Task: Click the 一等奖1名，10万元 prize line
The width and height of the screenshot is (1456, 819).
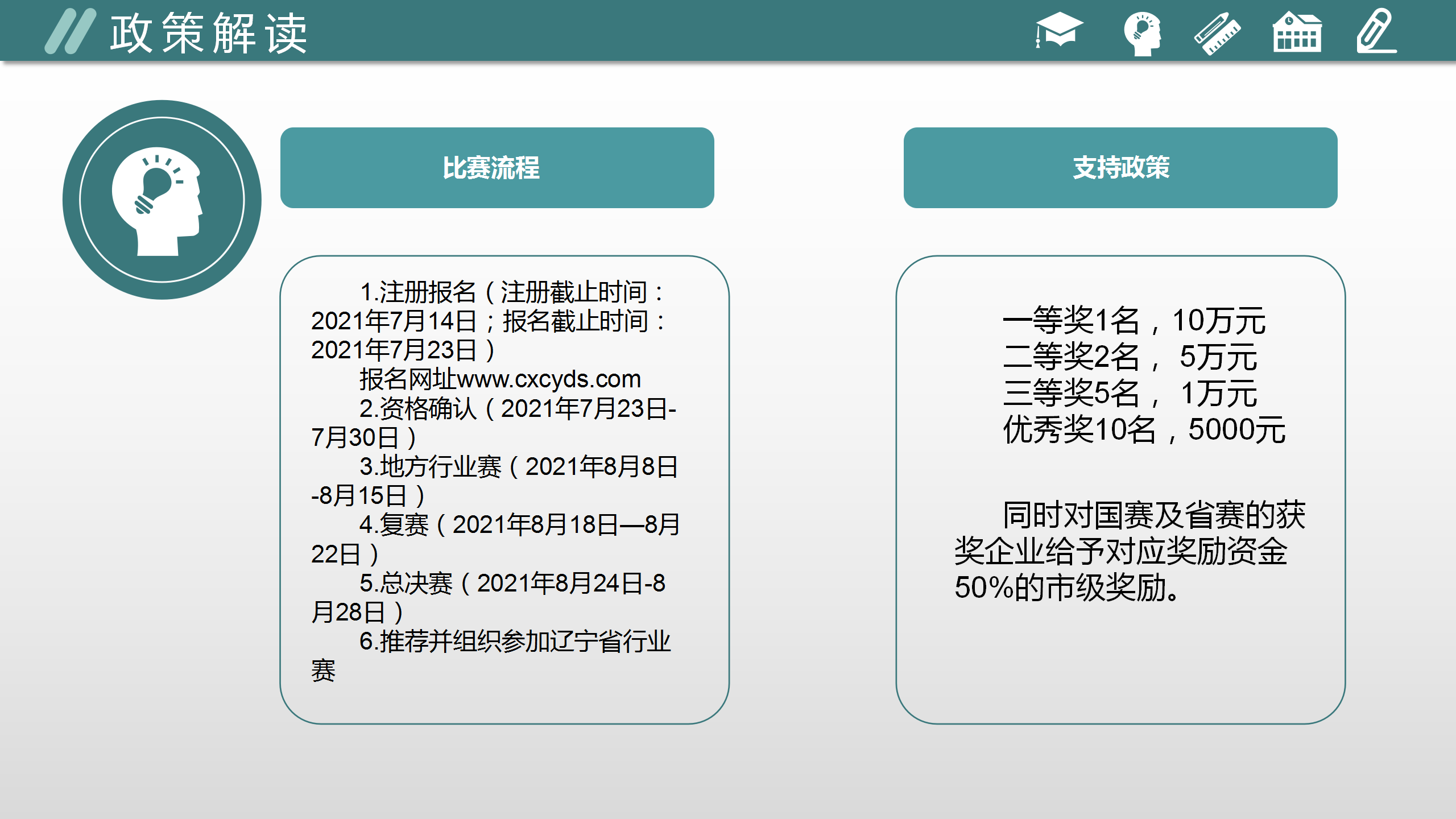Action: tap(1134, 321)
